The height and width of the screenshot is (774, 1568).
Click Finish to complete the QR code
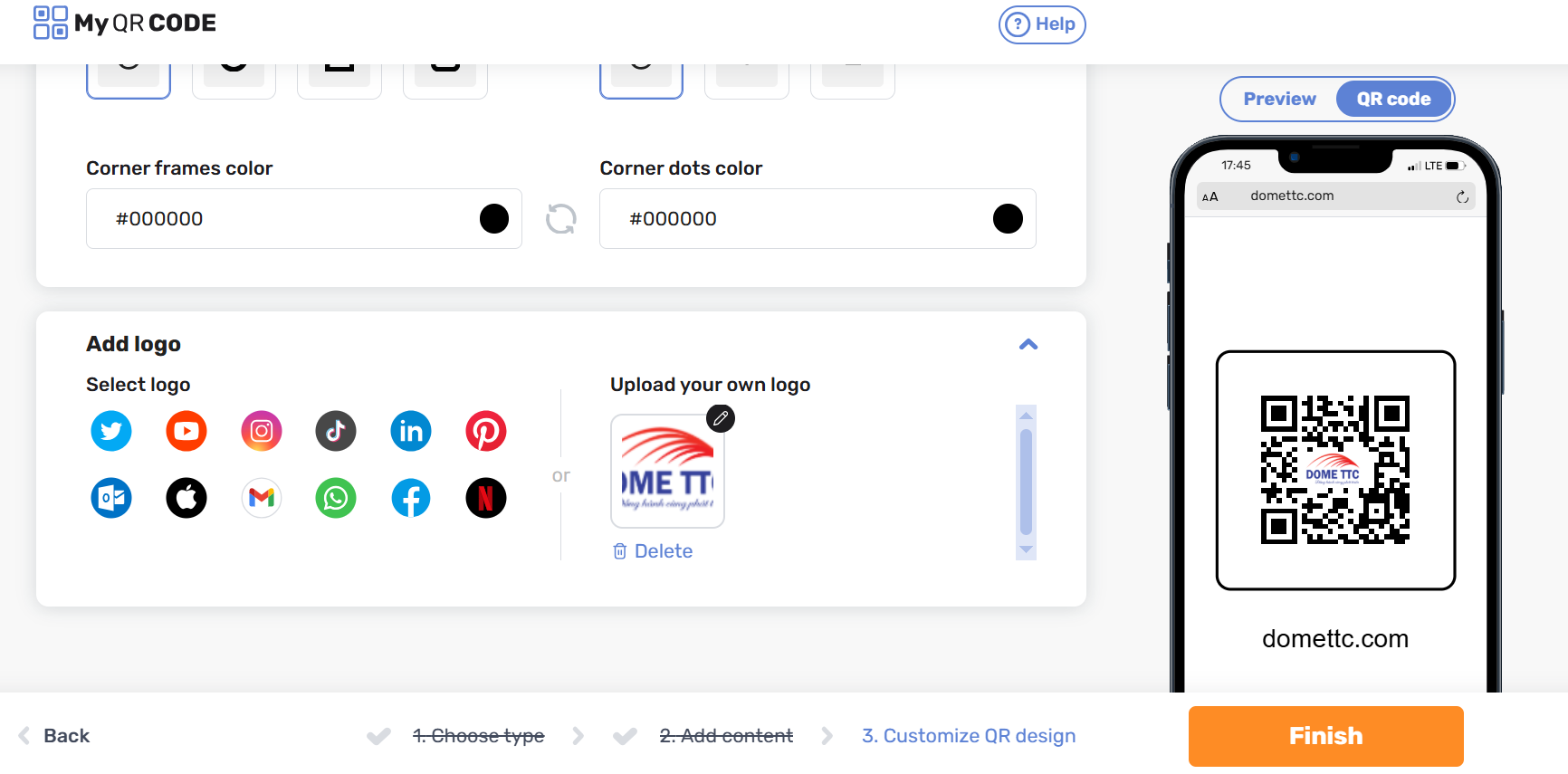(x=1325, y=736)
